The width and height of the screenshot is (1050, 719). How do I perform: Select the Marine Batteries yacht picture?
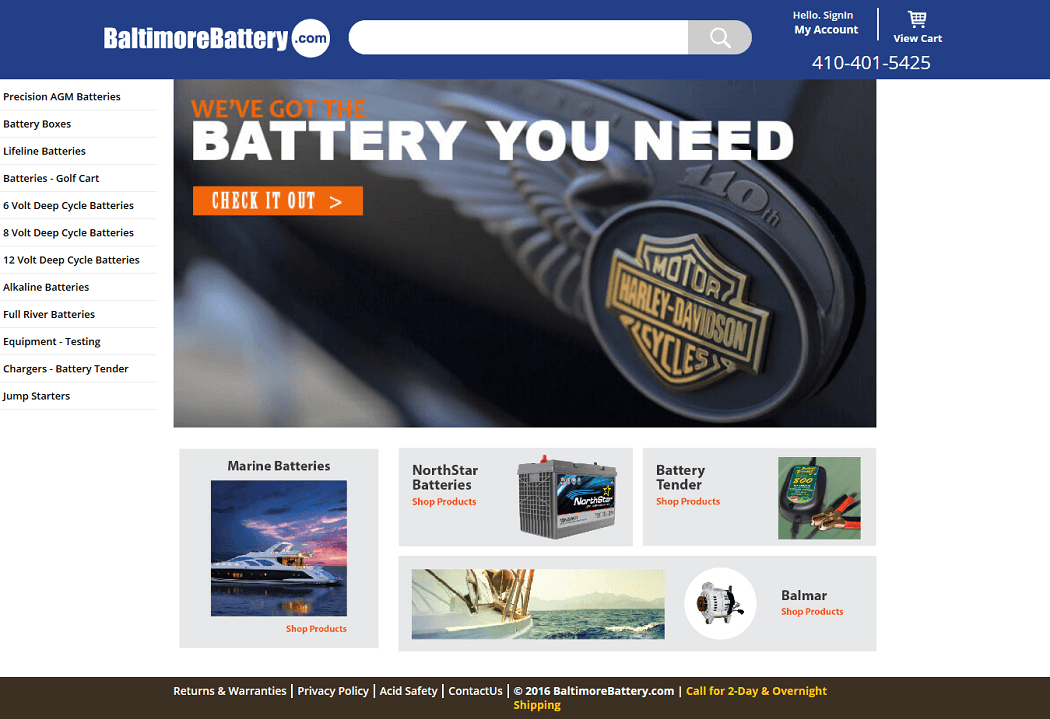pos(279,548)
